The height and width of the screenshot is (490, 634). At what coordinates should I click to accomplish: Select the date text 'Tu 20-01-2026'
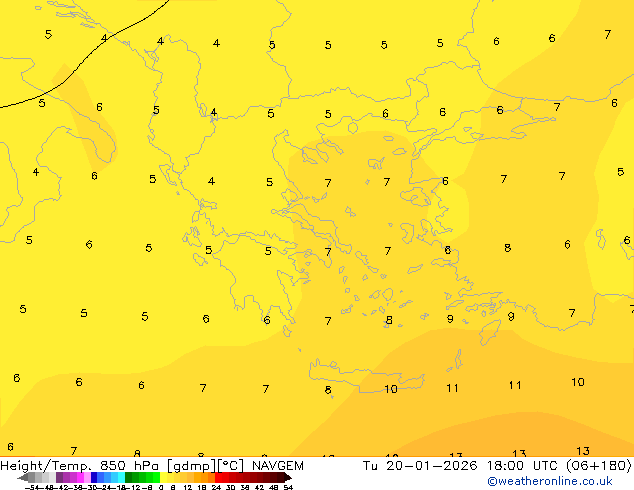[420, 465]
